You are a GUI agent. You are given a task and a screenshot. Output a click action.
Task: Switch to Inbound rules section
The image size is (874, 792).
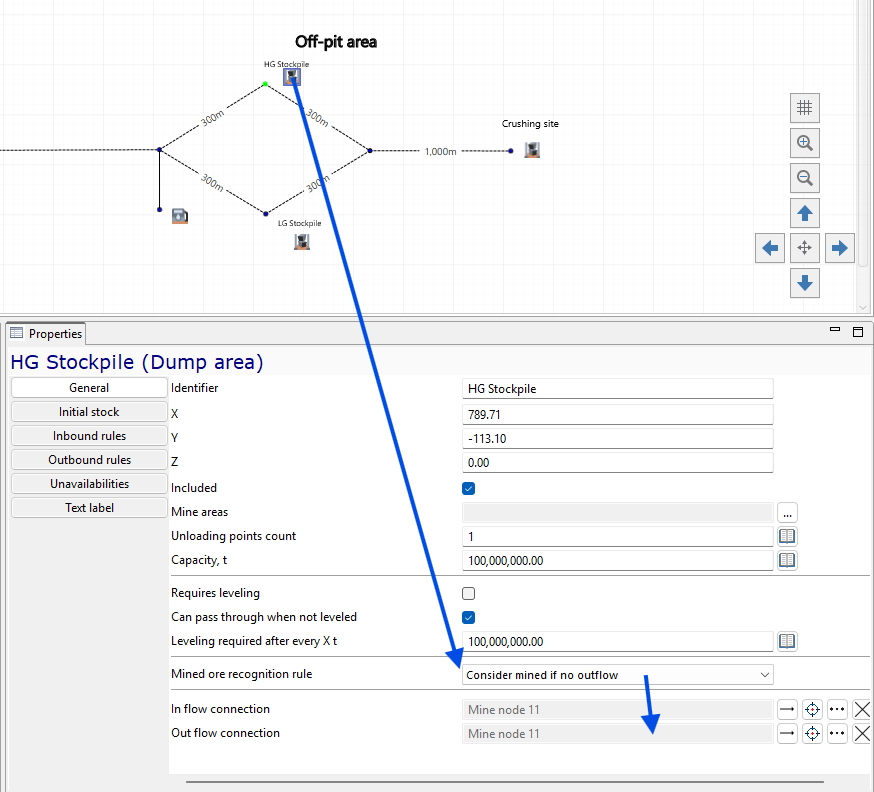tap(89, 436)
